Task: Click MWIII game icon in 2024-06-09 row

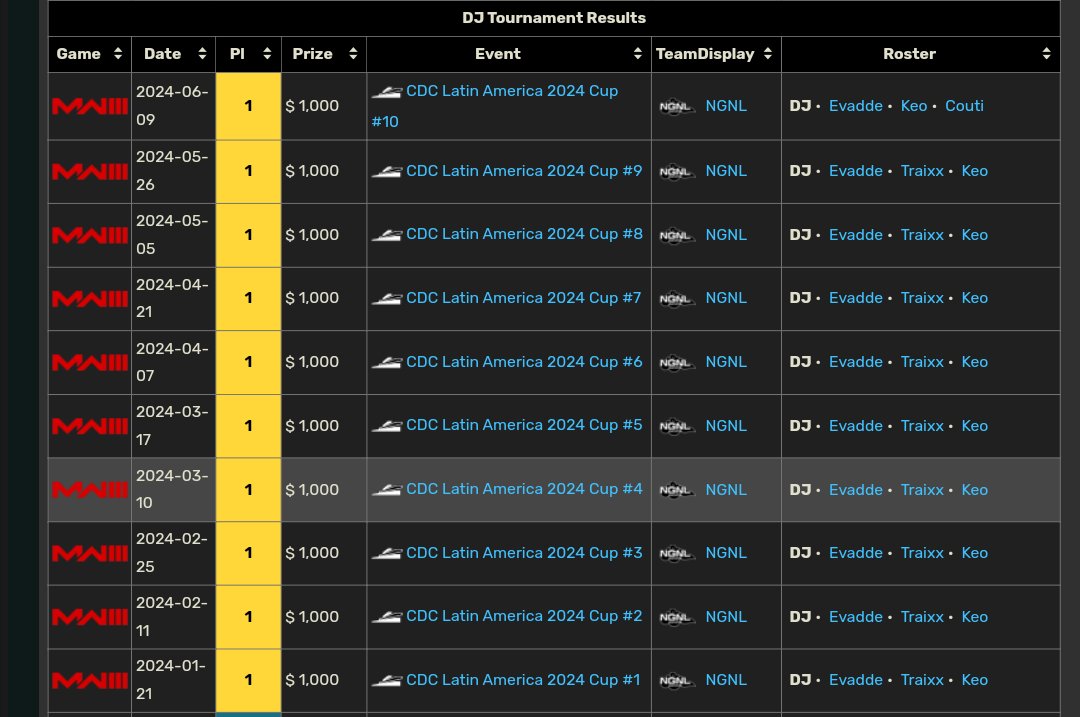Action: tap(90, 106)
